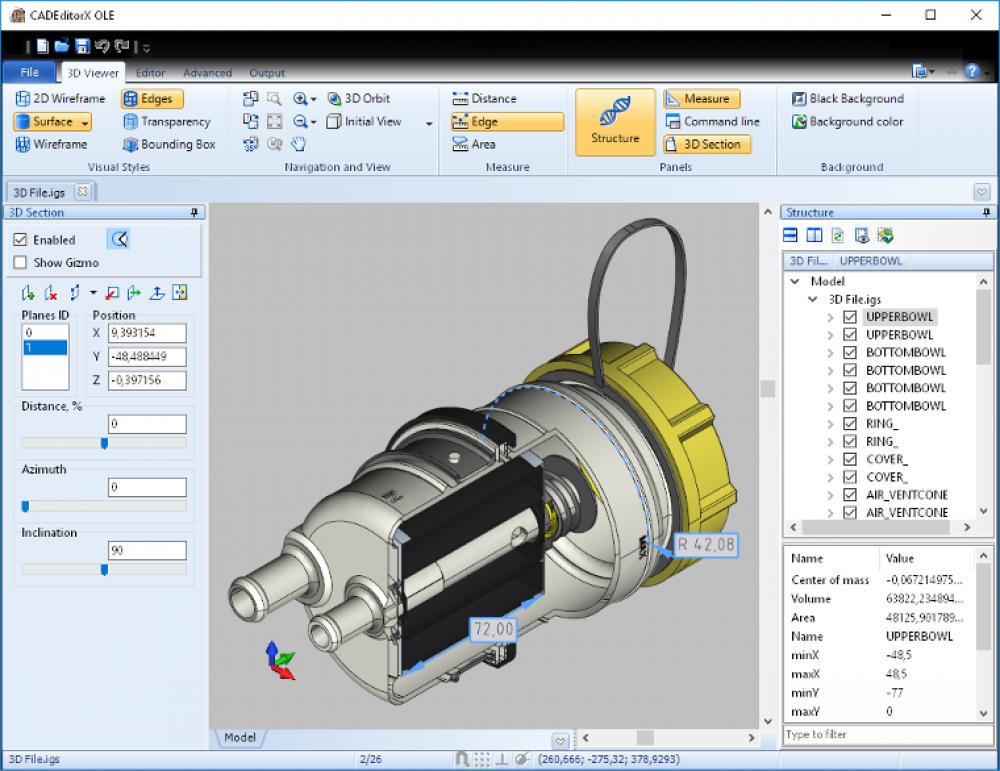Open the Structure panel

[614, 122]
